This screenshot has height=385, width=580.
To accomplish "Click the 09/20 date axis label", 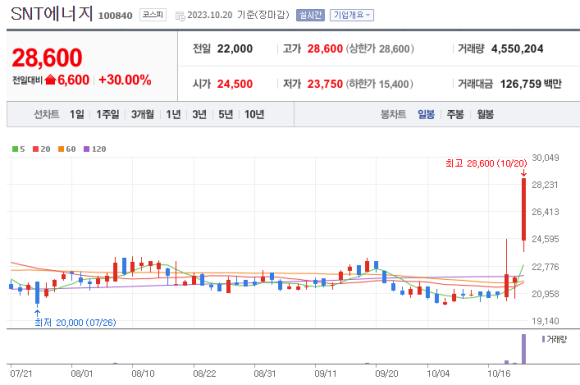I will [387, 374].
